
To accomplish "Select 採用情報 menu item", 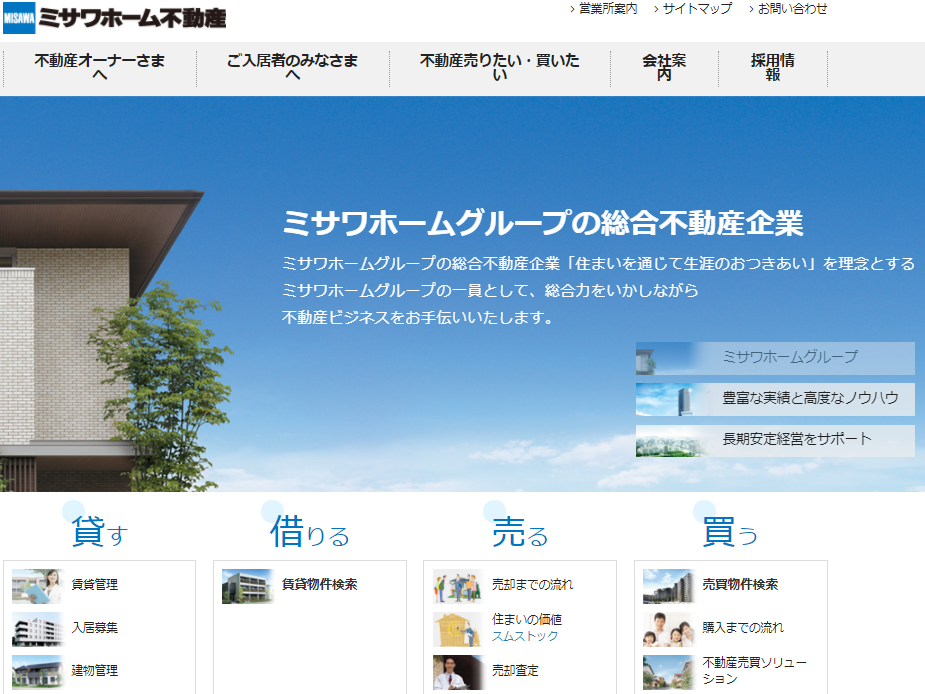I will pyautogui.click(x=773, y=67).
